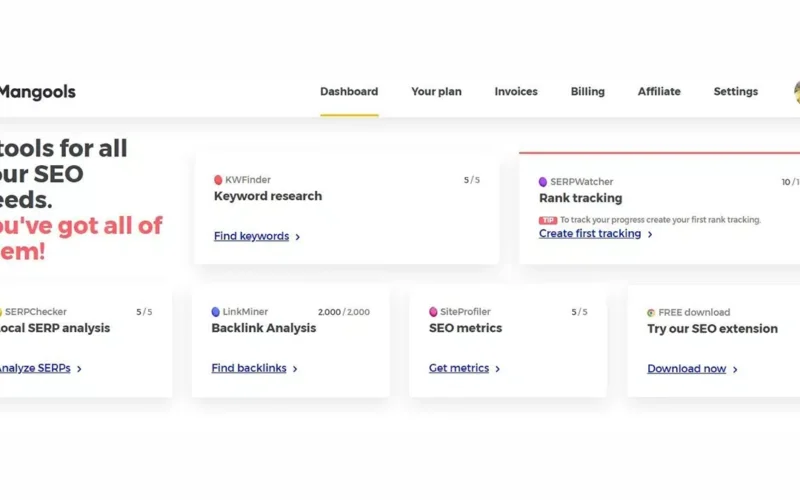Click the arrow after Find backlinks
The width and height of the screenshot is (800, 500).
[x=295, y=369]
